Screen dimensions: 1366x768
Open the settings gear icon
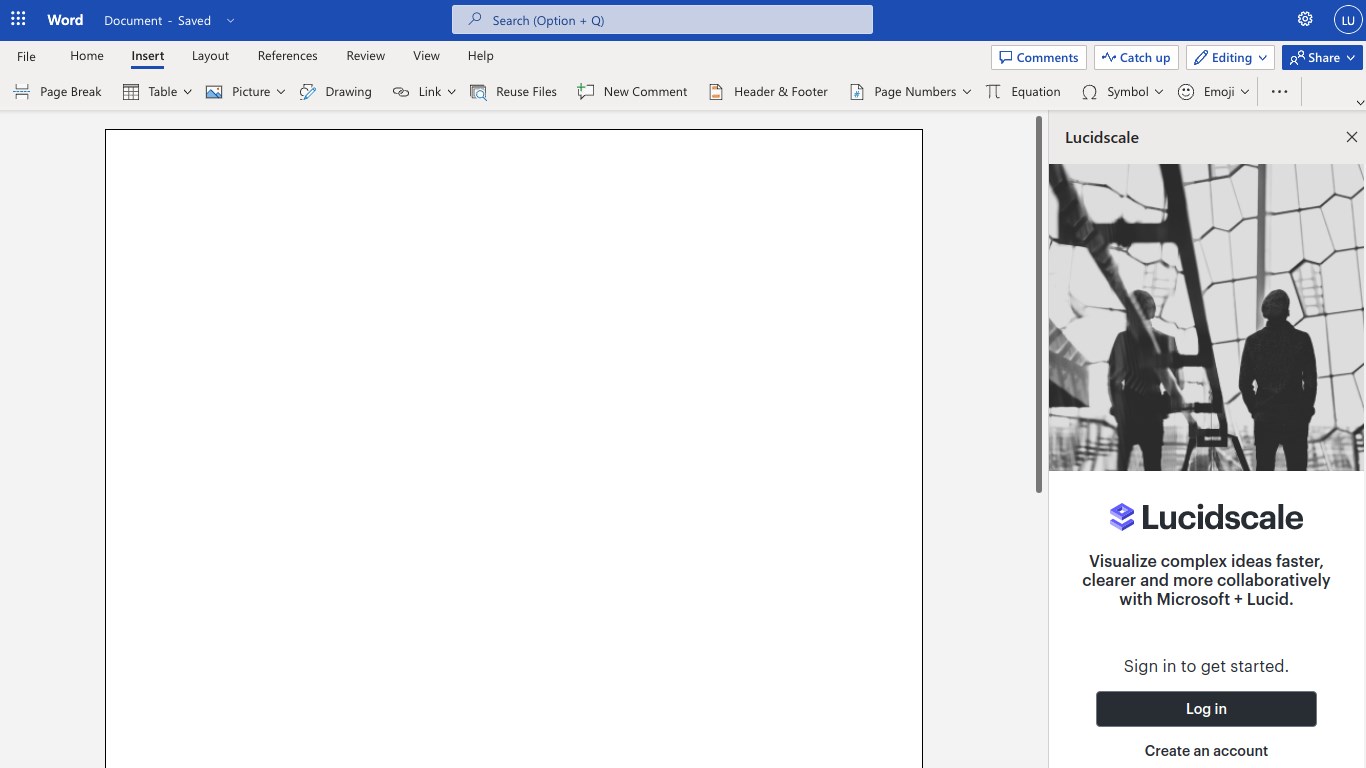tap(1305, 19)
